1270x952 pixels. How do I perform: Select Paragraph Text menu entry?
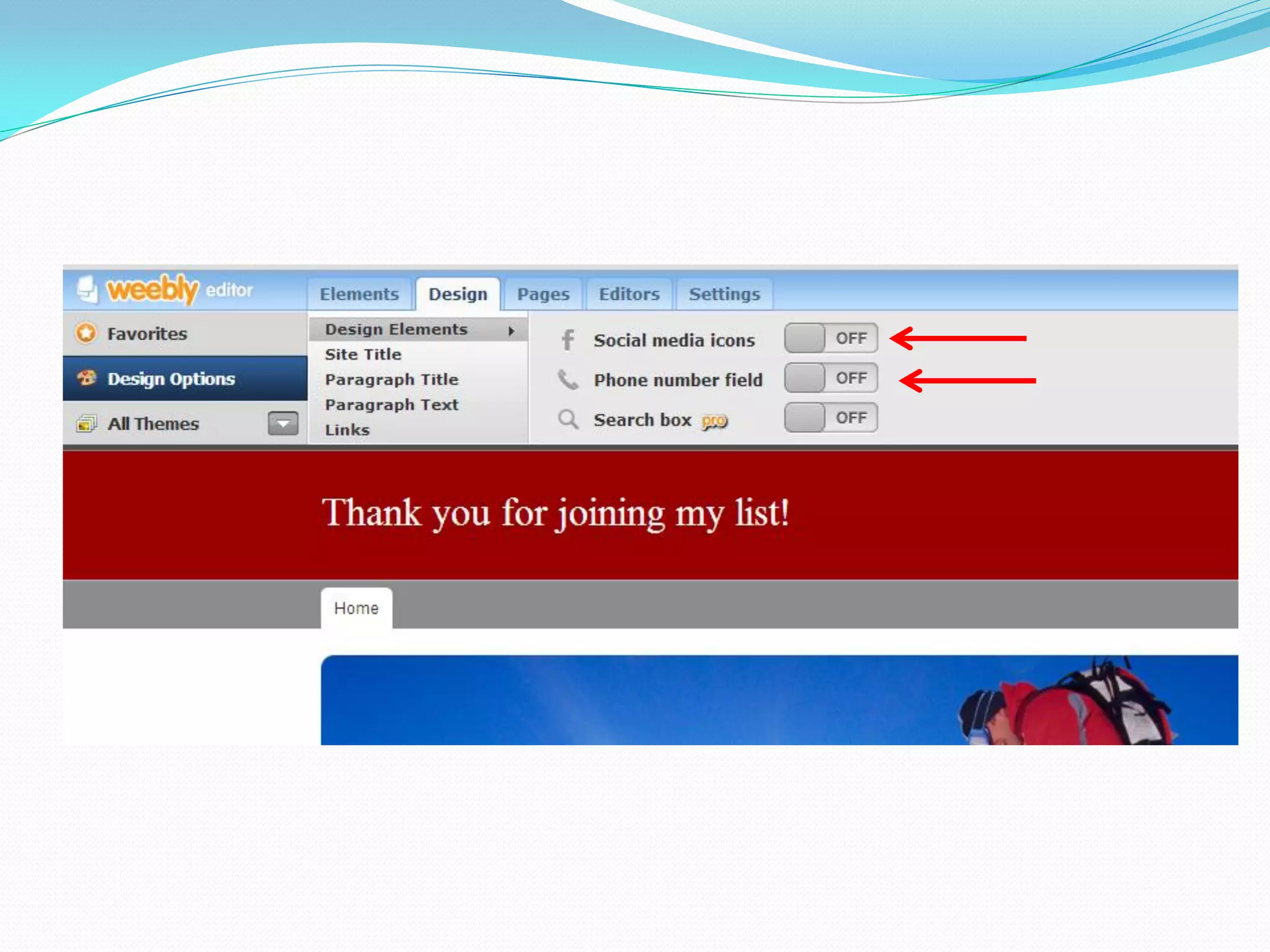(391, 405)
